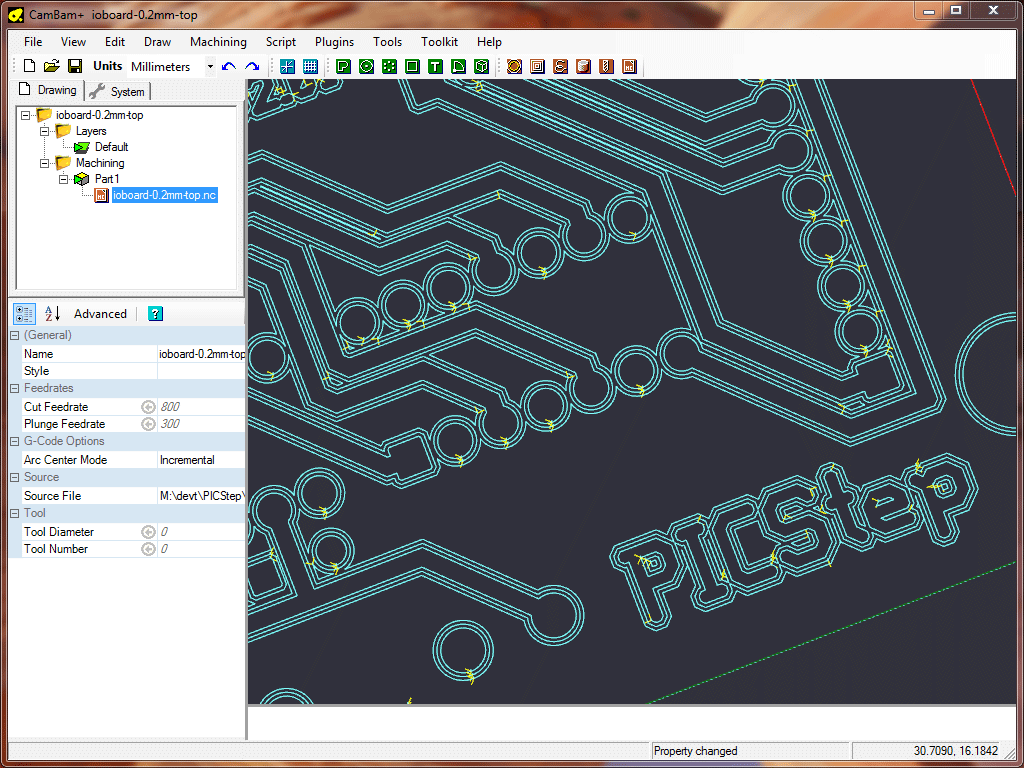The image size is (1024, 768).
Task: Collapse the Layers tree node
Action: pos(45,131)
